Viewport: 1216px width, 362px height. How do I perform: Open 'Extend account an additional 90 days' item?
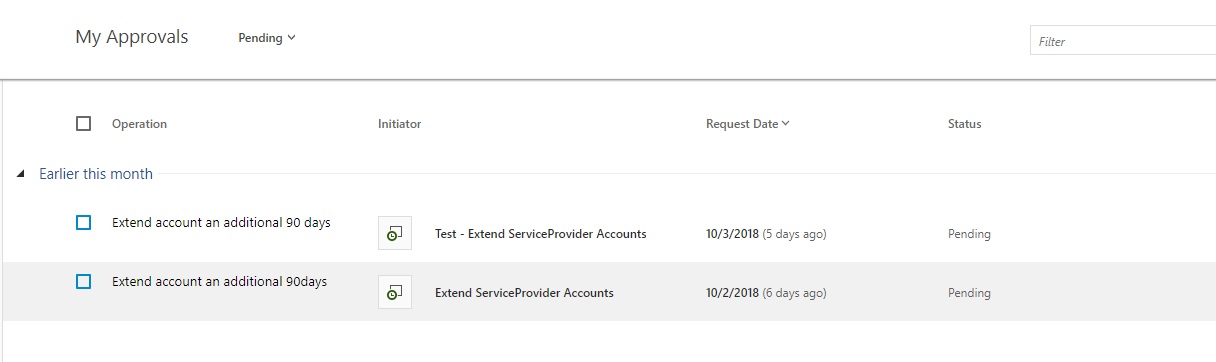tap(221, 222)
